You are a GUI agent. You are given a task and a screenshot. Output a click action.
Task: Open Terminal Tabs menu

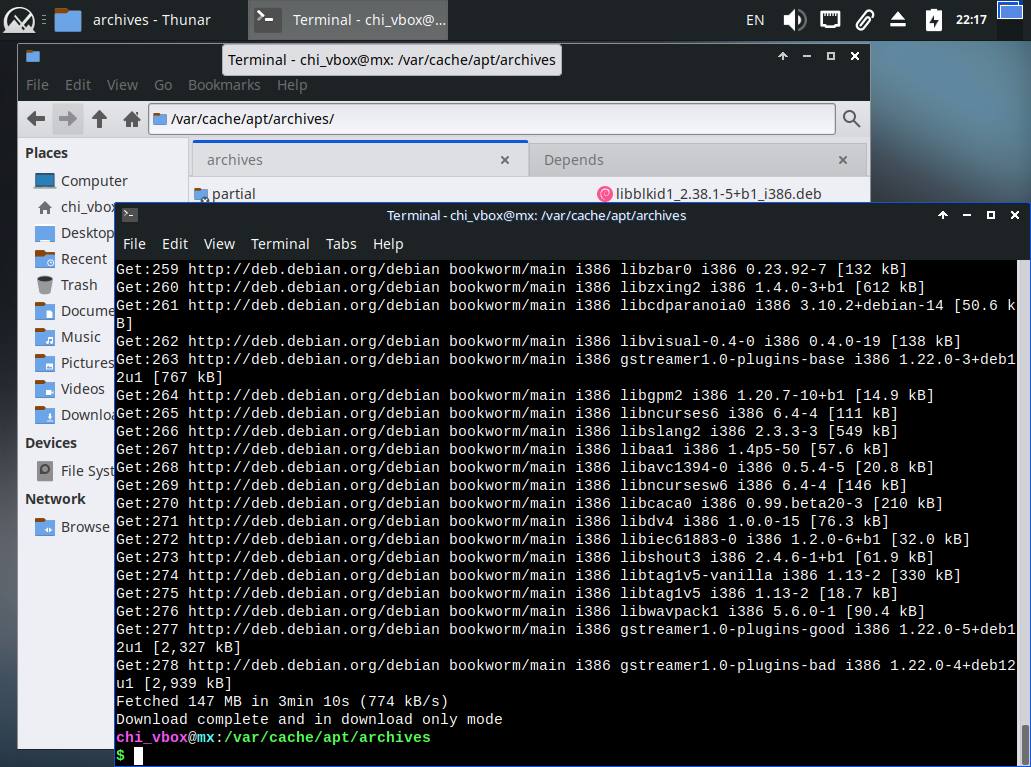[341, 244]
